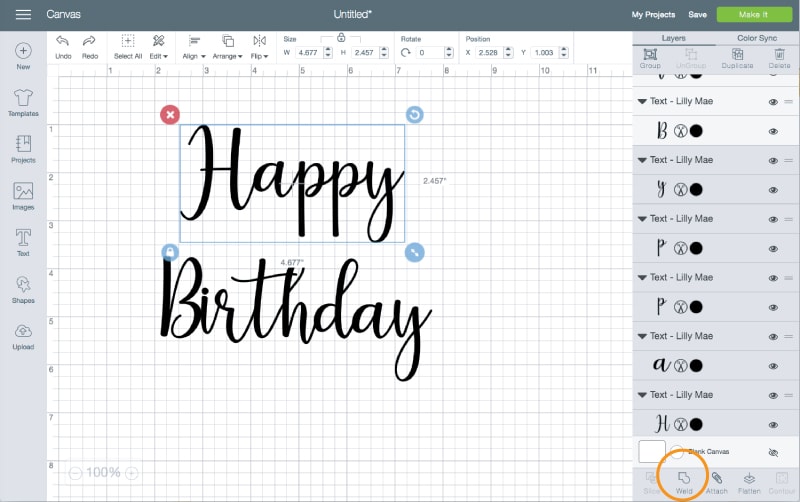Click the Upload icon in sidebar
Image resolution: width=800 pixels, height=502 pixels.
pyautogui.click(x=23, y=334)
